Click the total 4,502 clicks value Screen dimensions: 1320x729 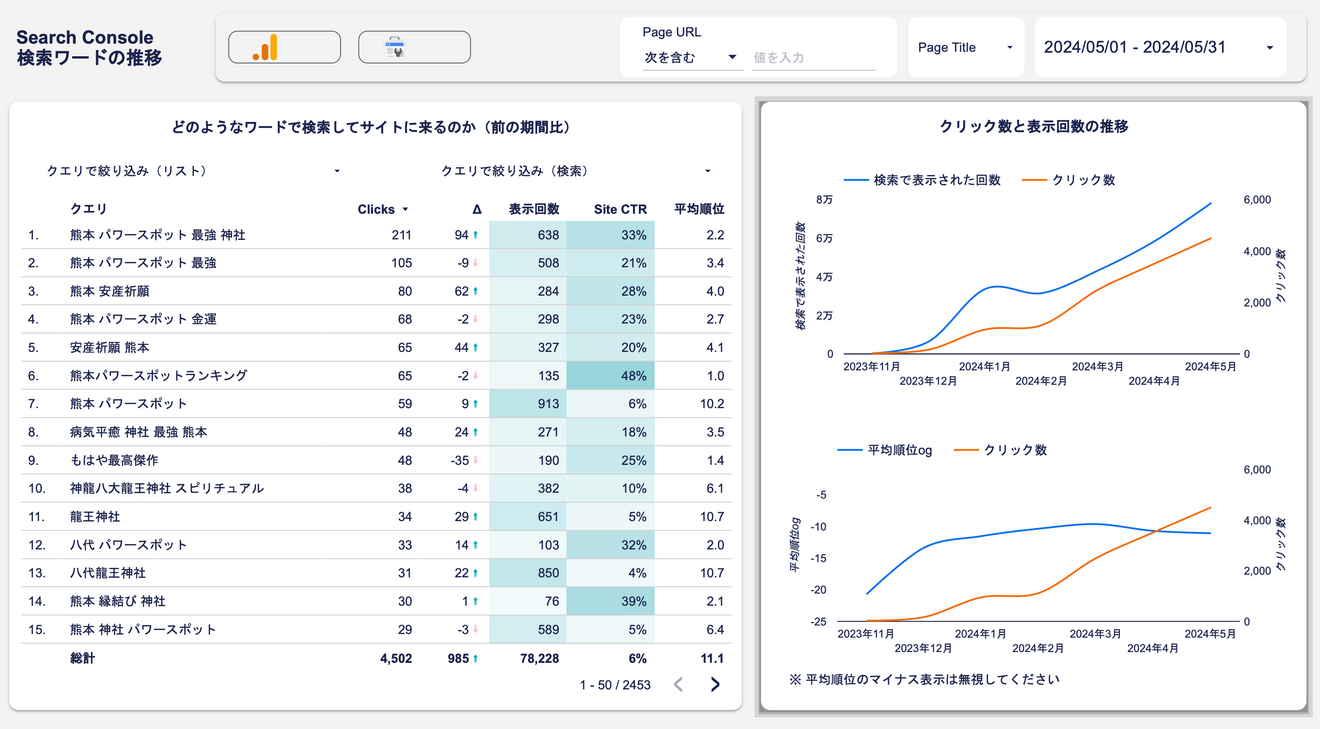point(395,658)
